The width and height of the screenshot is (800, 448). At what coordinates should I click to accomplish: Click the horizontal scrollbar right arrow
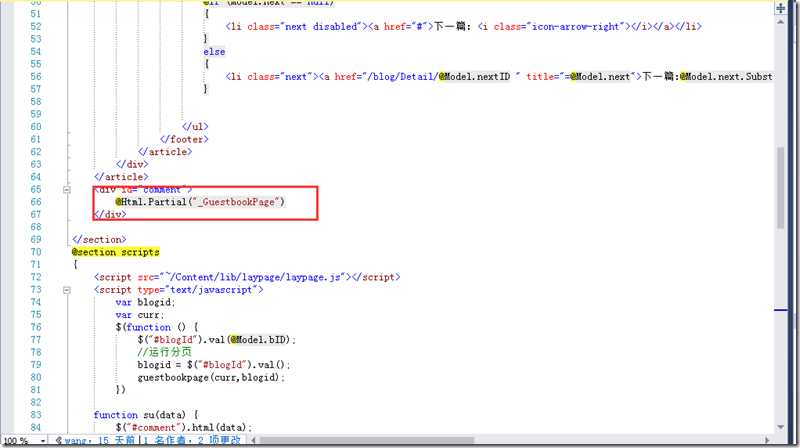click(767, 440)
